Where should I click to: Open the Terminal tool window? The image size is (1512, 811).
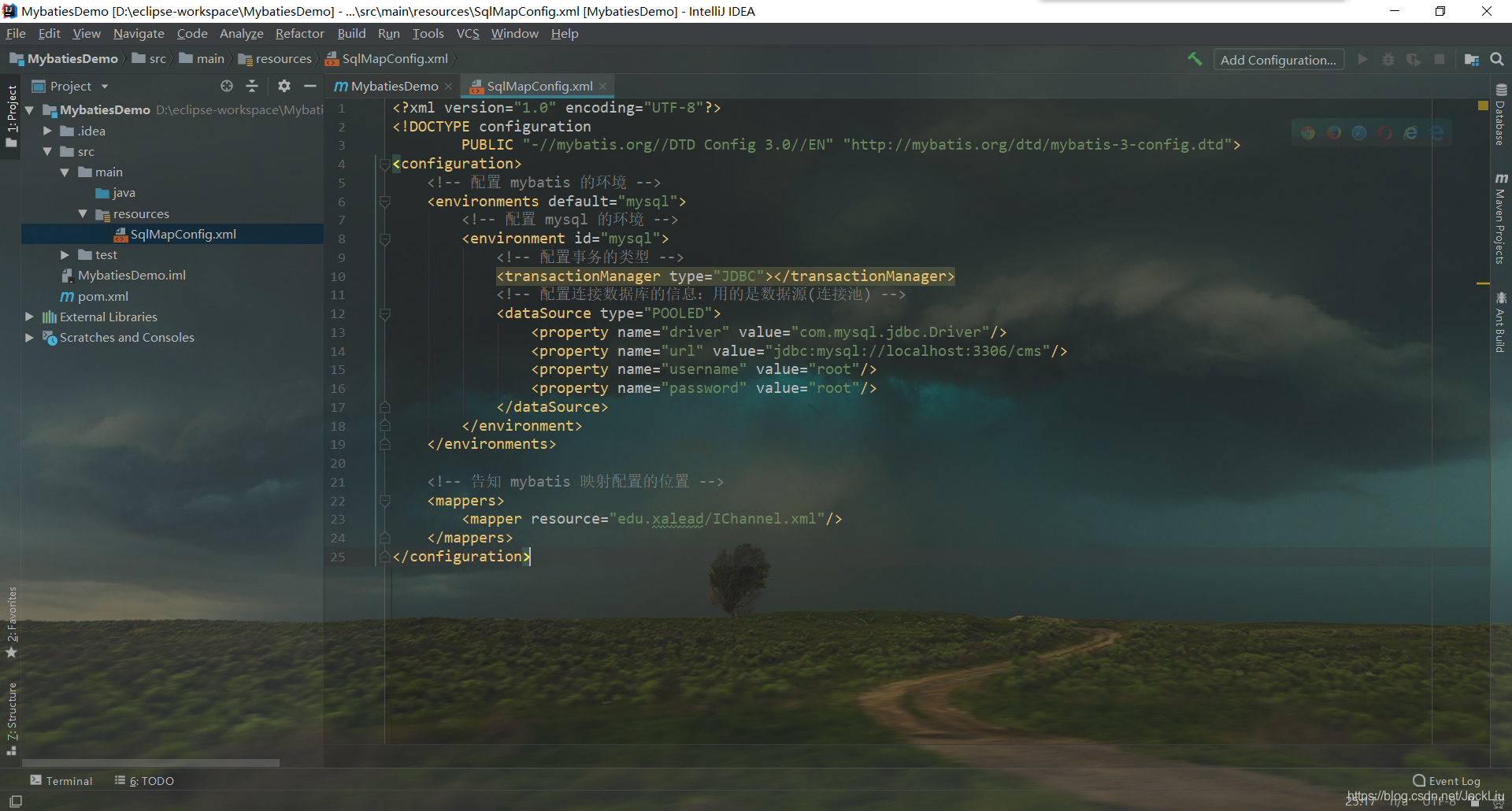61,780
